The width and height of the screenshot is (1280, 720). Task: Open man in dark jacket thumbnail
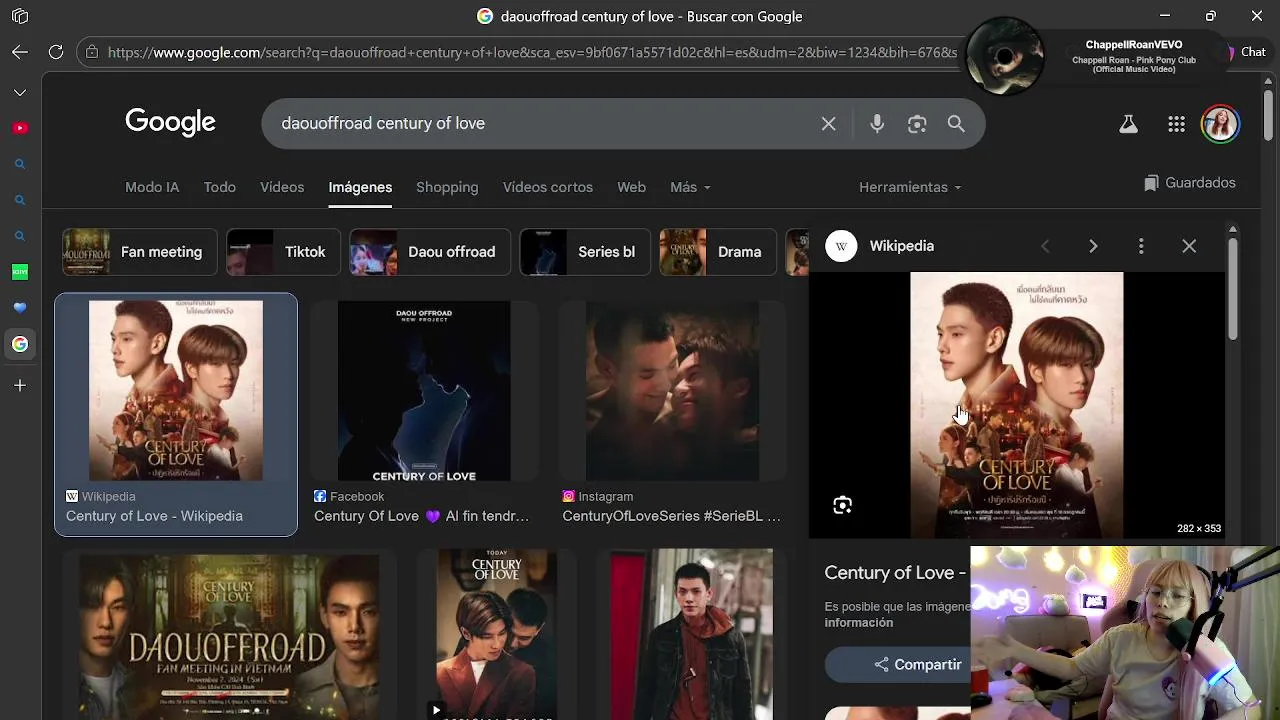pos(691,634)
